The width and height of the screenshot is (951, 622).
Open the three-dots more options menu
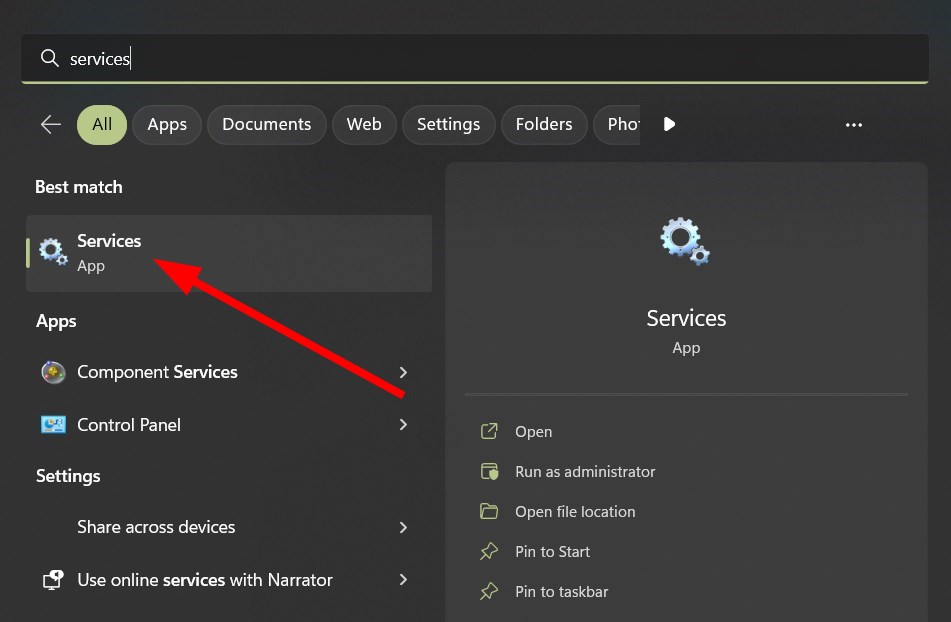point(853,125)
